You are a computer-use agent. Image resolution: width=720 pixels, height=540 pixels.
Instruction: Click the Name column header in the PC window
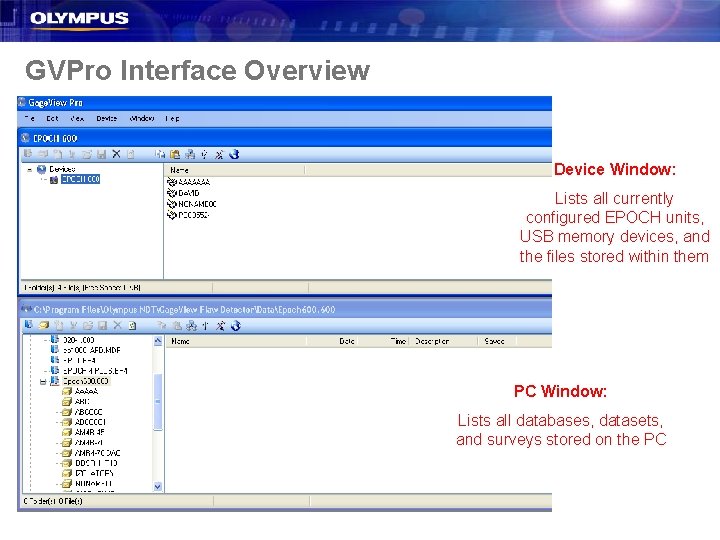(x=236, y=341)
